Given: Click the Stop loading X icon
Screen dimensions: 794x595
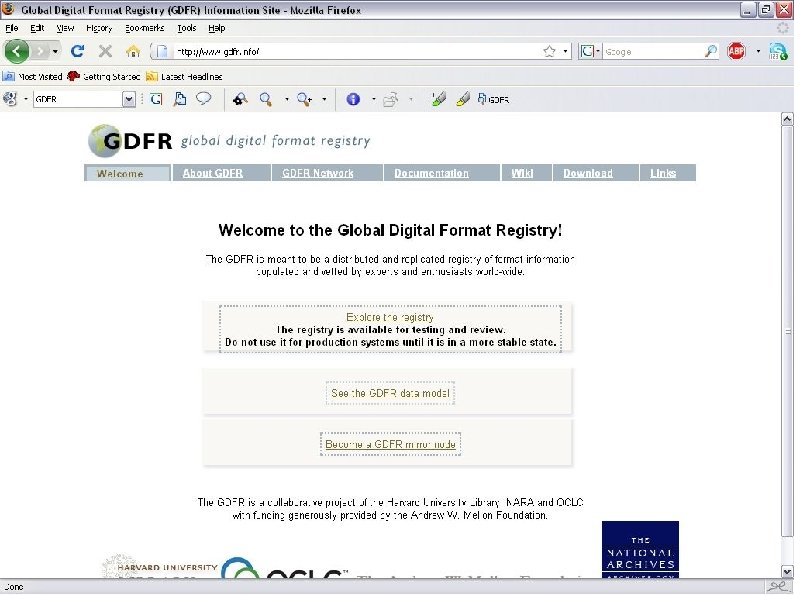Looking at the screenshot, I should pyautogui.click(x=105, y=51).
